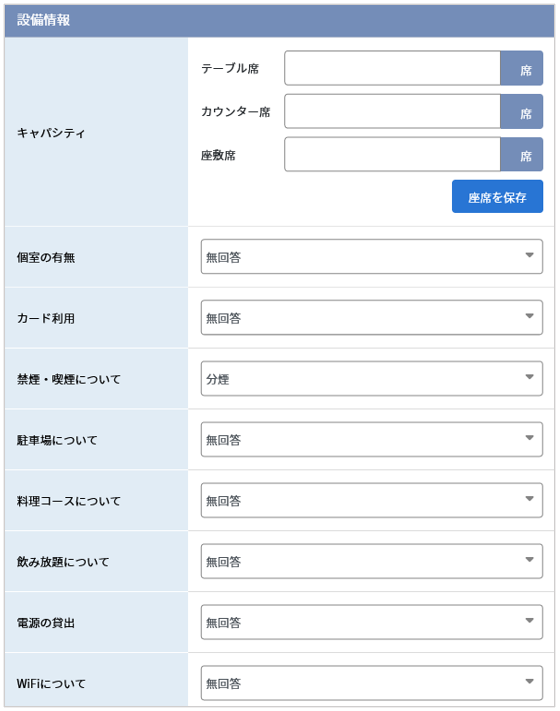This screenshot has width=560, height=711.
Task: Open the WiFiについて dropdown
Action: coord(371,683)
